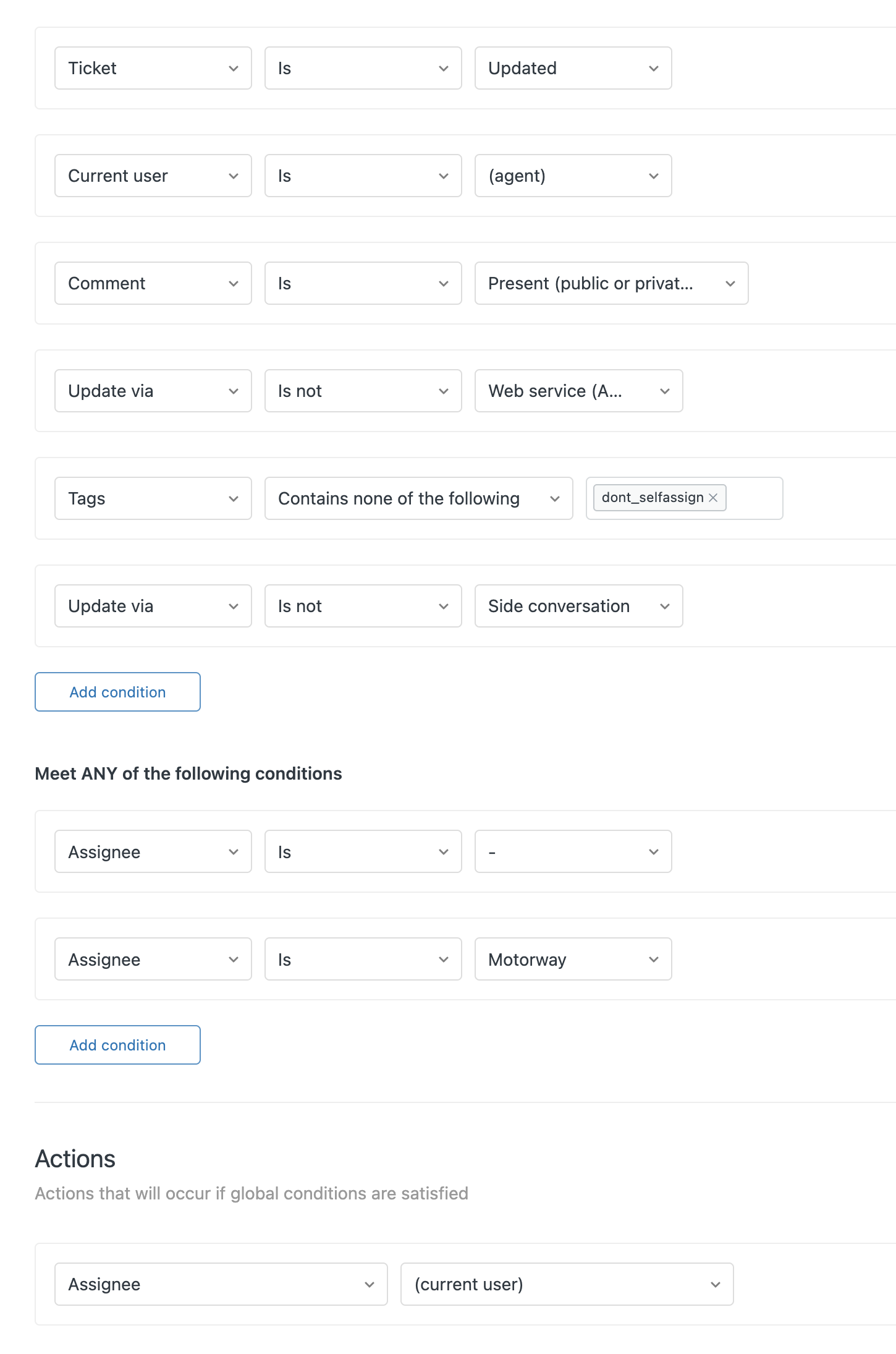Open operator dropdown beside Web service

tap(363, 391)
